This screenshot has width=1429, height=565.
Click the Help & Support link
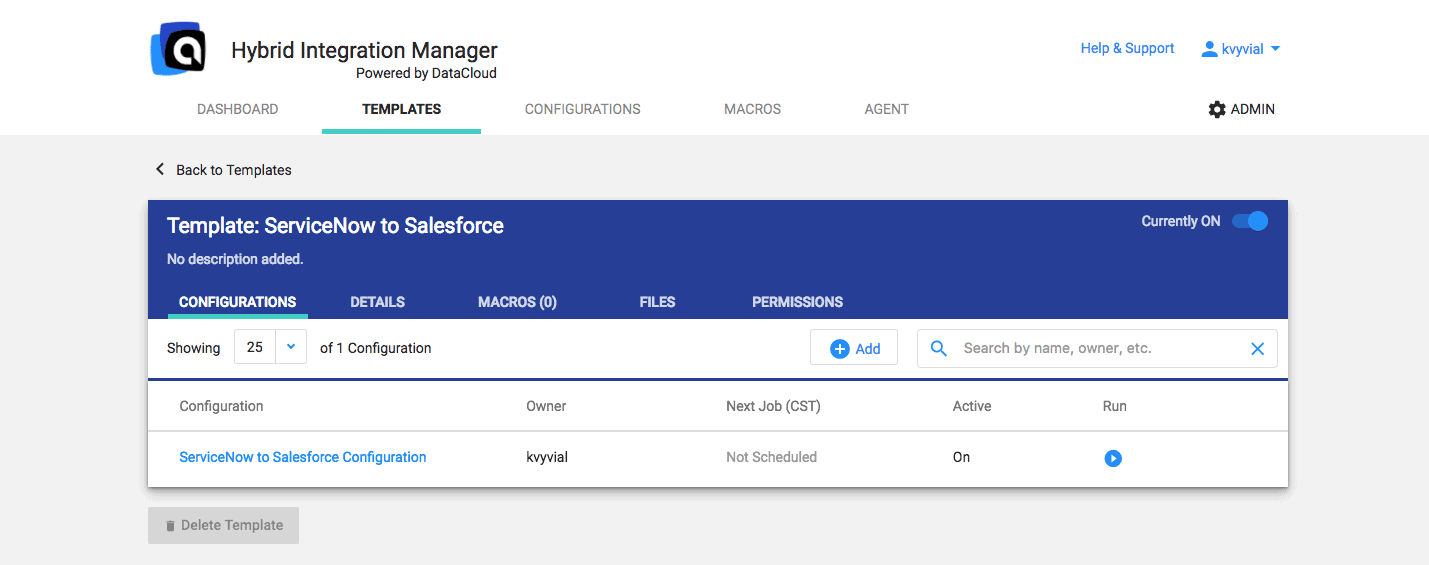(1127, 48)
